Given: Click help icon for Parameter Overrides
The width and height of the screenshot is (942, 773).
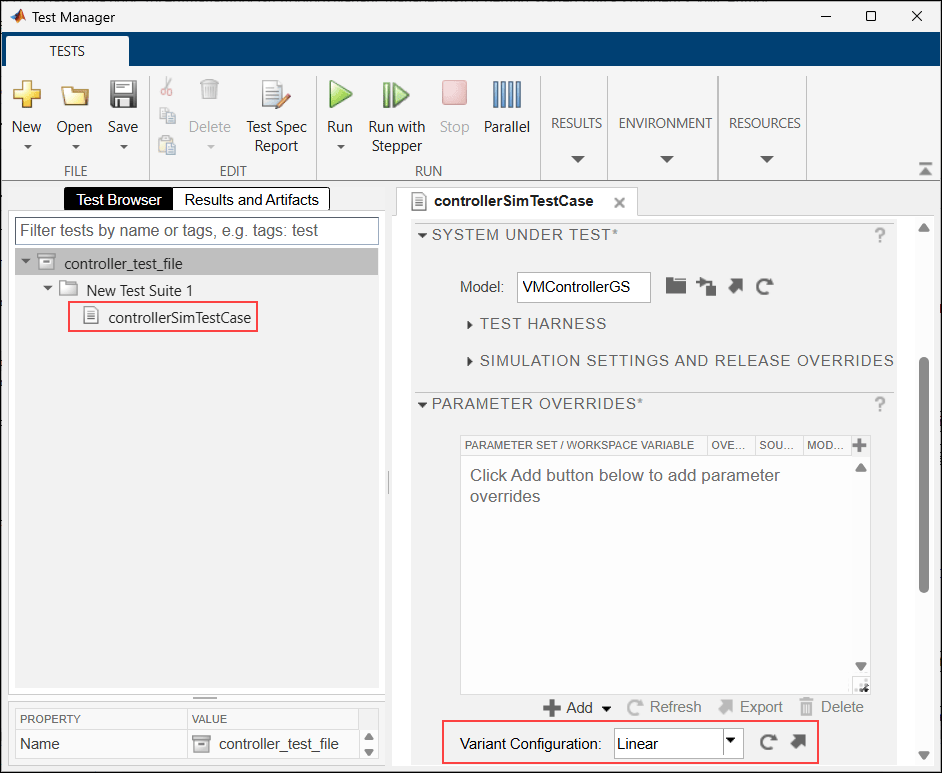Looking at the screenshot, I should pyautogui.click(x=880, y=404).
